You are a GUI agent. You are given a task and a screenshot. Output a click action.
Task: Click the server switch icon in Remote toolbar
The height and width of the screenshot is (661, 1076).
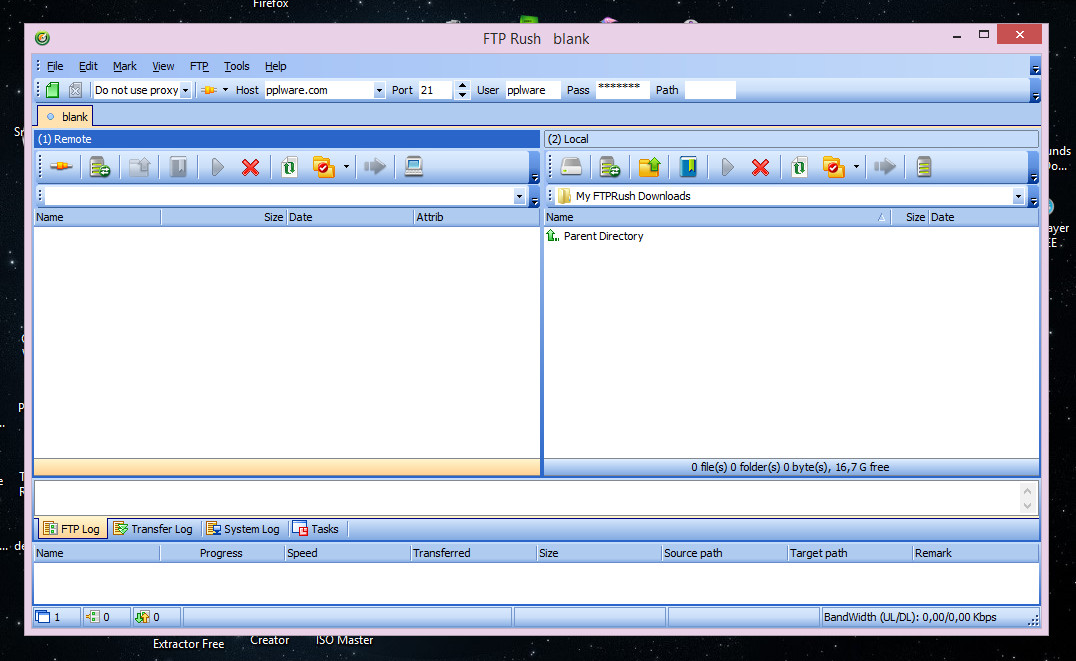(100, 167)
